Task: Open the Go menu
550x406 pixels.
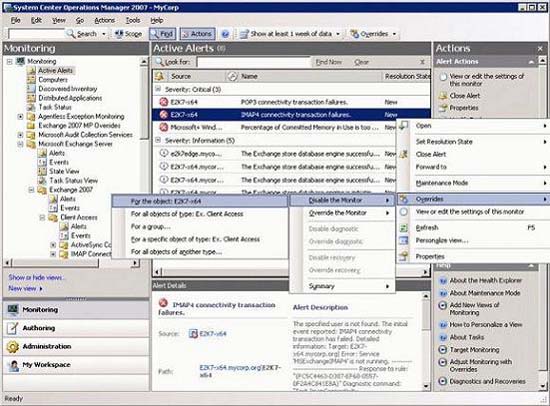Action: click(x=80, y=20)
